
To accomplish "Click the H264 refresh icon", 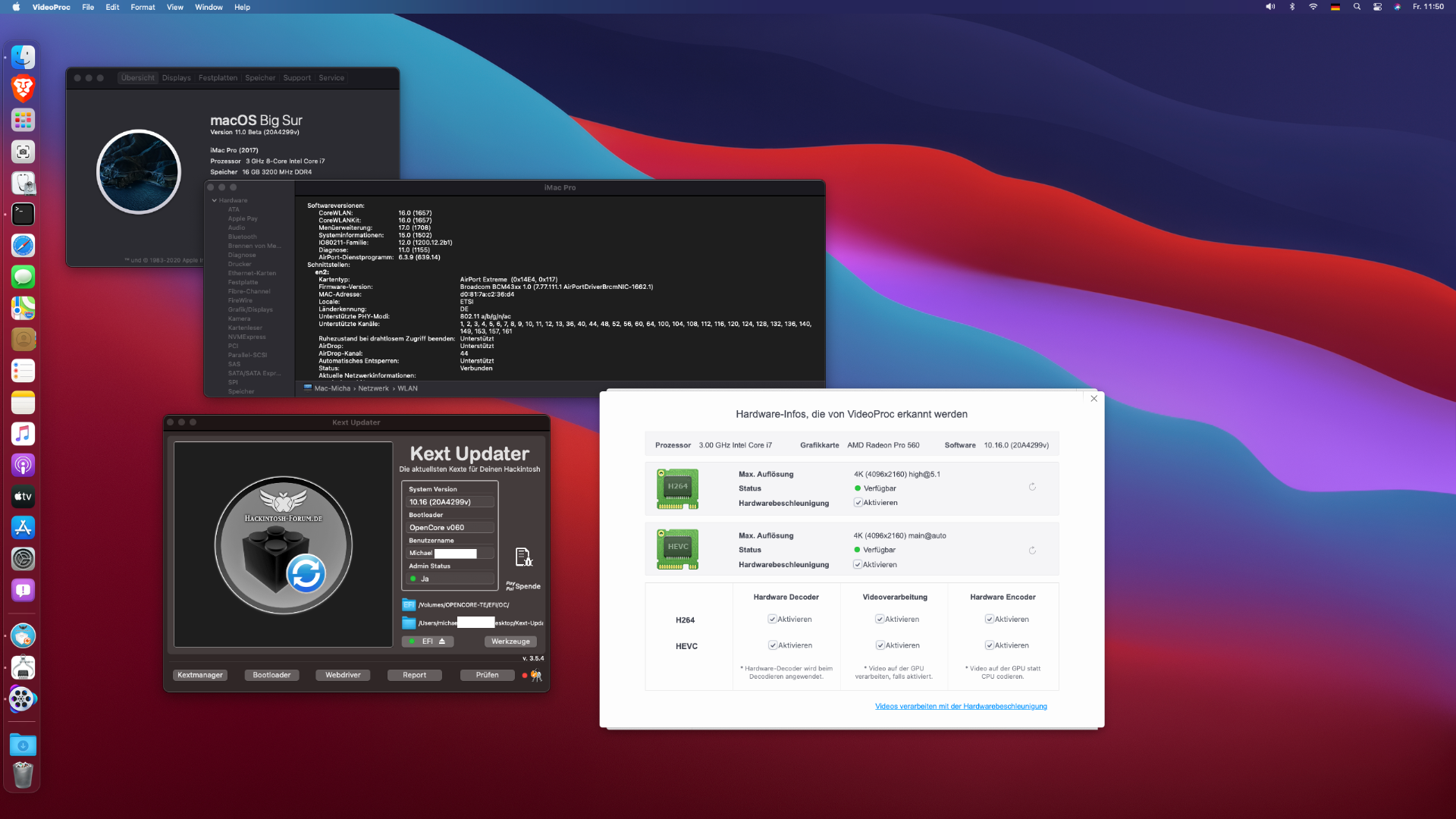I will pyautogui.click(x=1032, y=488).
